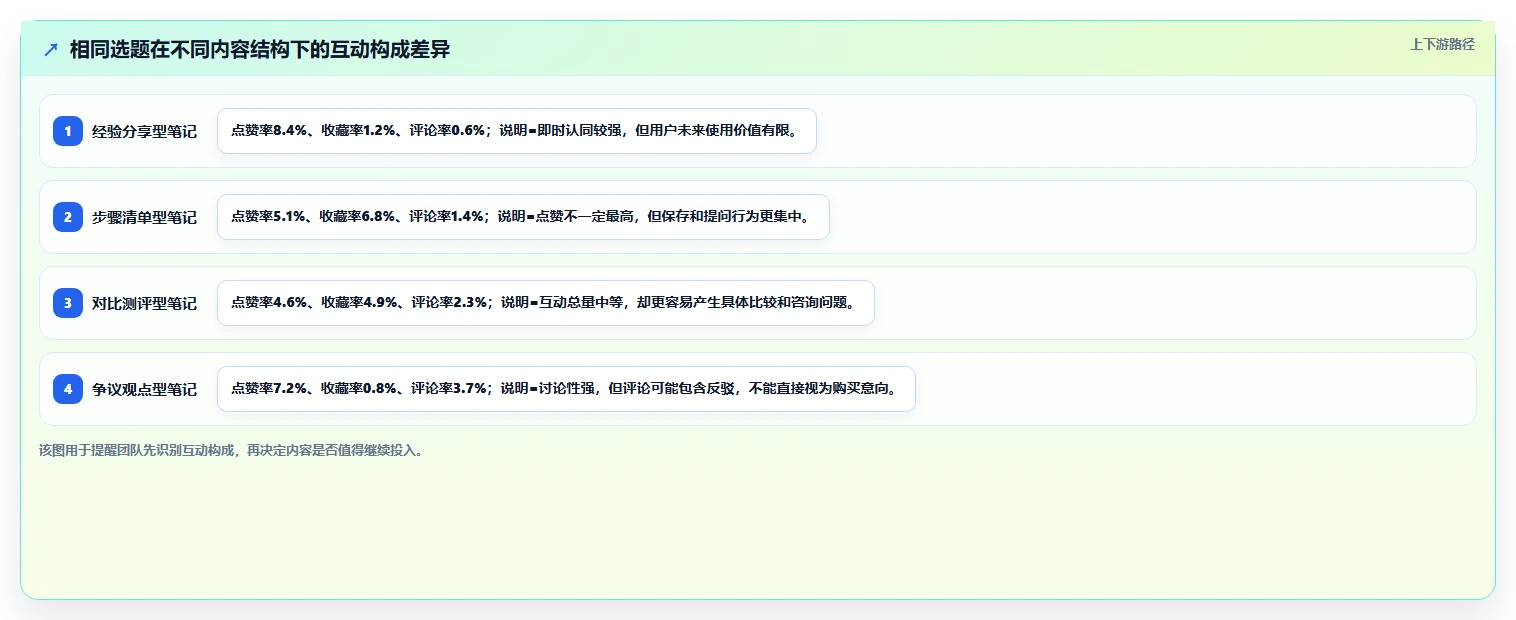Select the 经验分享型笔记 label
Viewport: 1516px width, 620px height.
[x=144, y=131]
